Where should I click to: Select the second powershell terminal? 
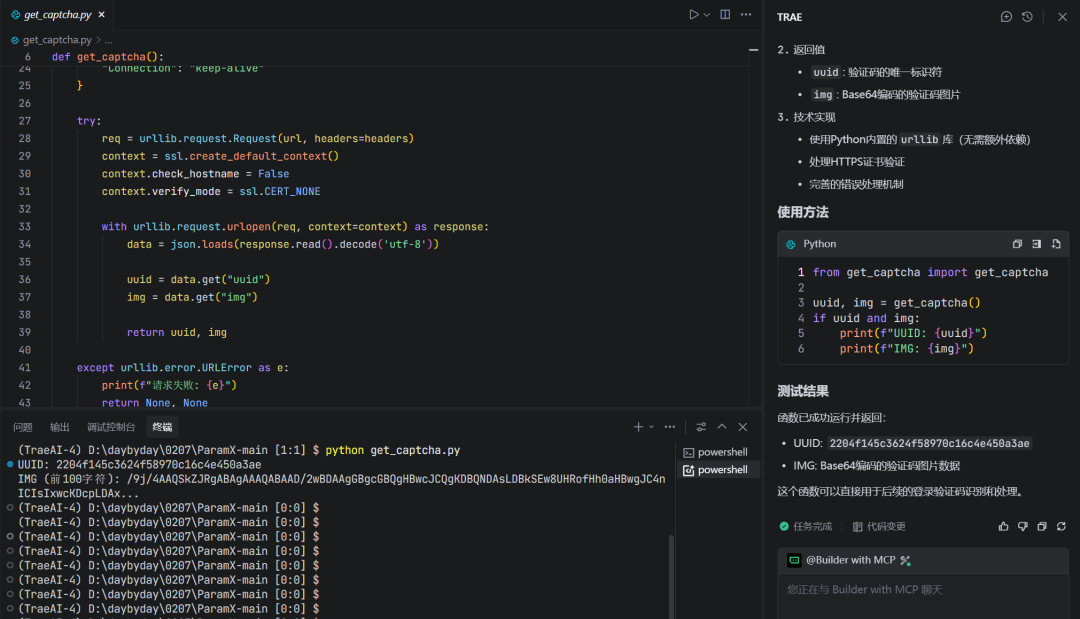point(715,470)
